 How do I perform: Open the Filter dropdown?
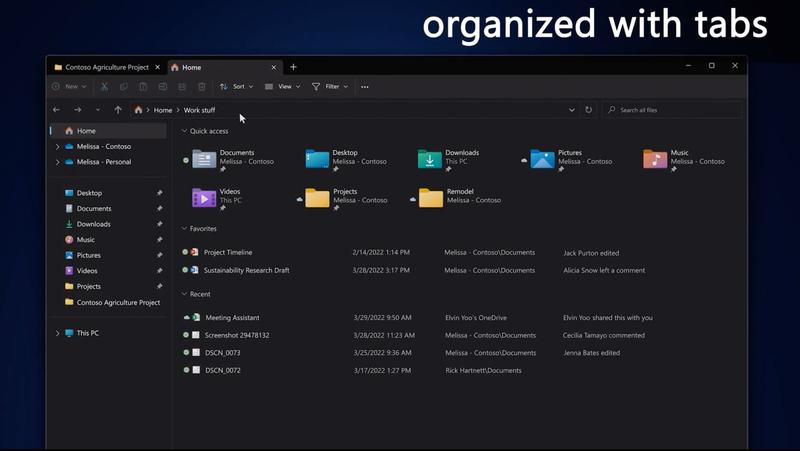coord(330,87)
